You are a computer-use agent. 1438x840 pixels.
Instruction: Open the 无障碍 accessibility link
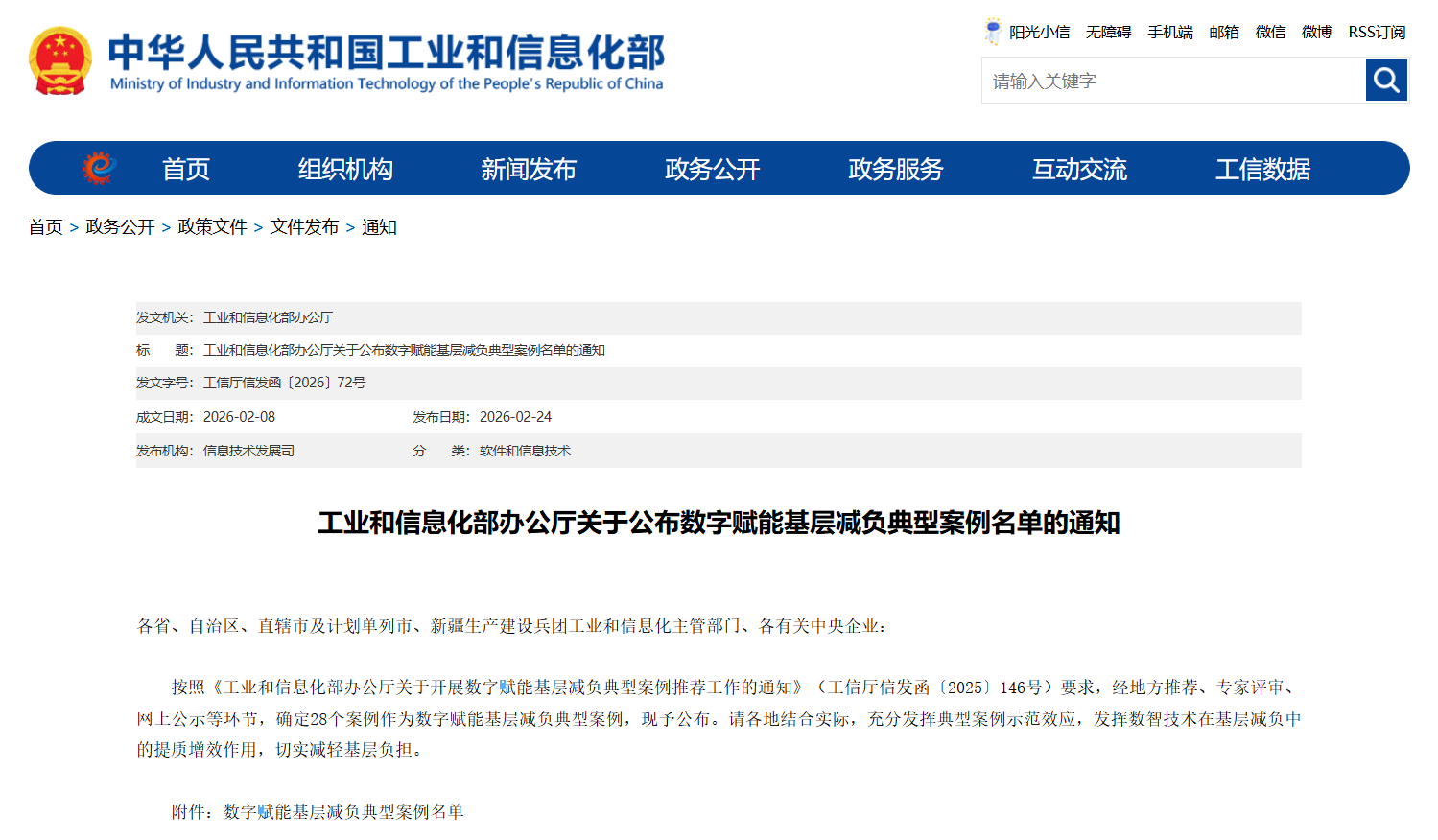click(x=1109, y=32)
